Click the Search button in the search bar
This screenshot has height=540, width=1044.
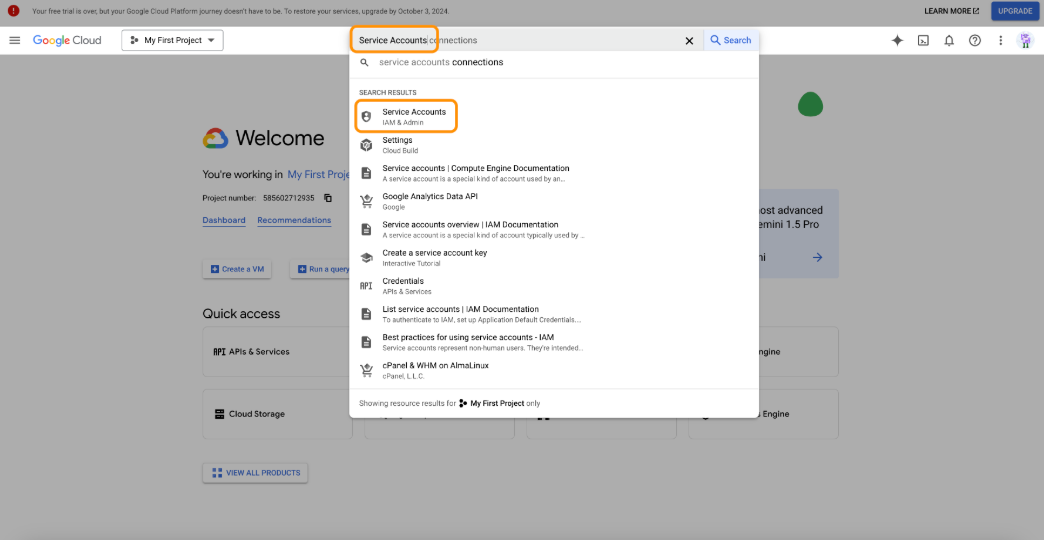click(x=730, y=41)
